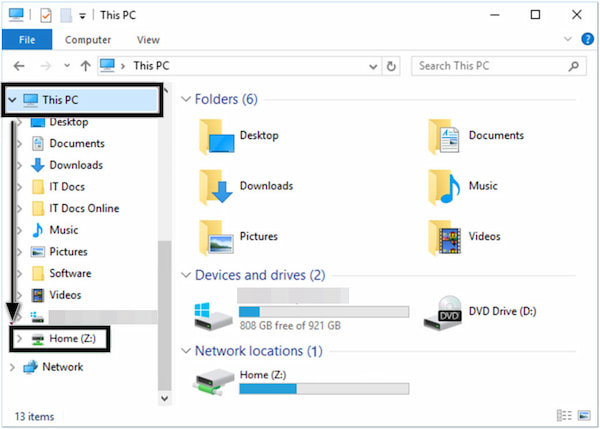Click the local disk usage bar
Viewport: 600px width, 429px height.
pos(324,312)
